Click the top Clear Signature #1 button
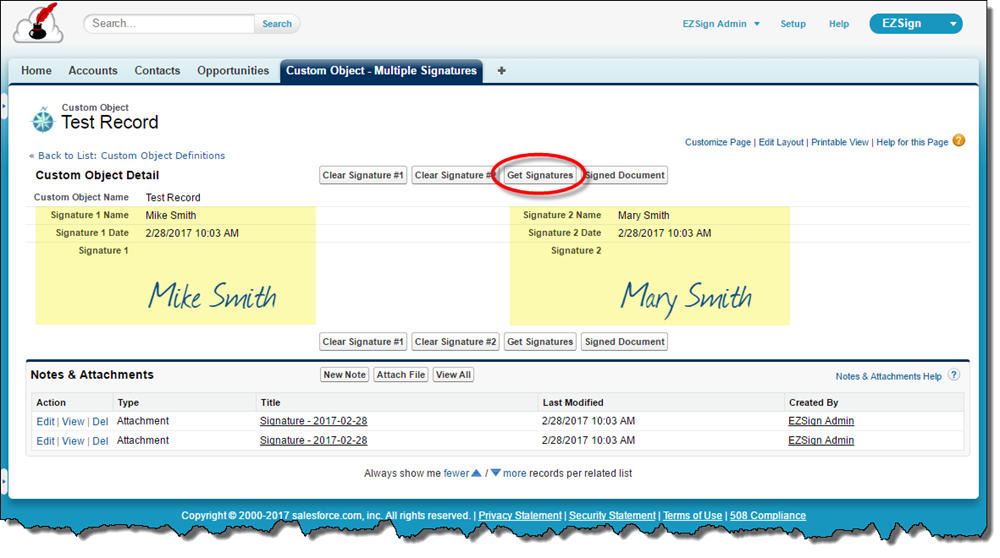1000x558 pixels. pyautogui.click(x=363, y=175)
